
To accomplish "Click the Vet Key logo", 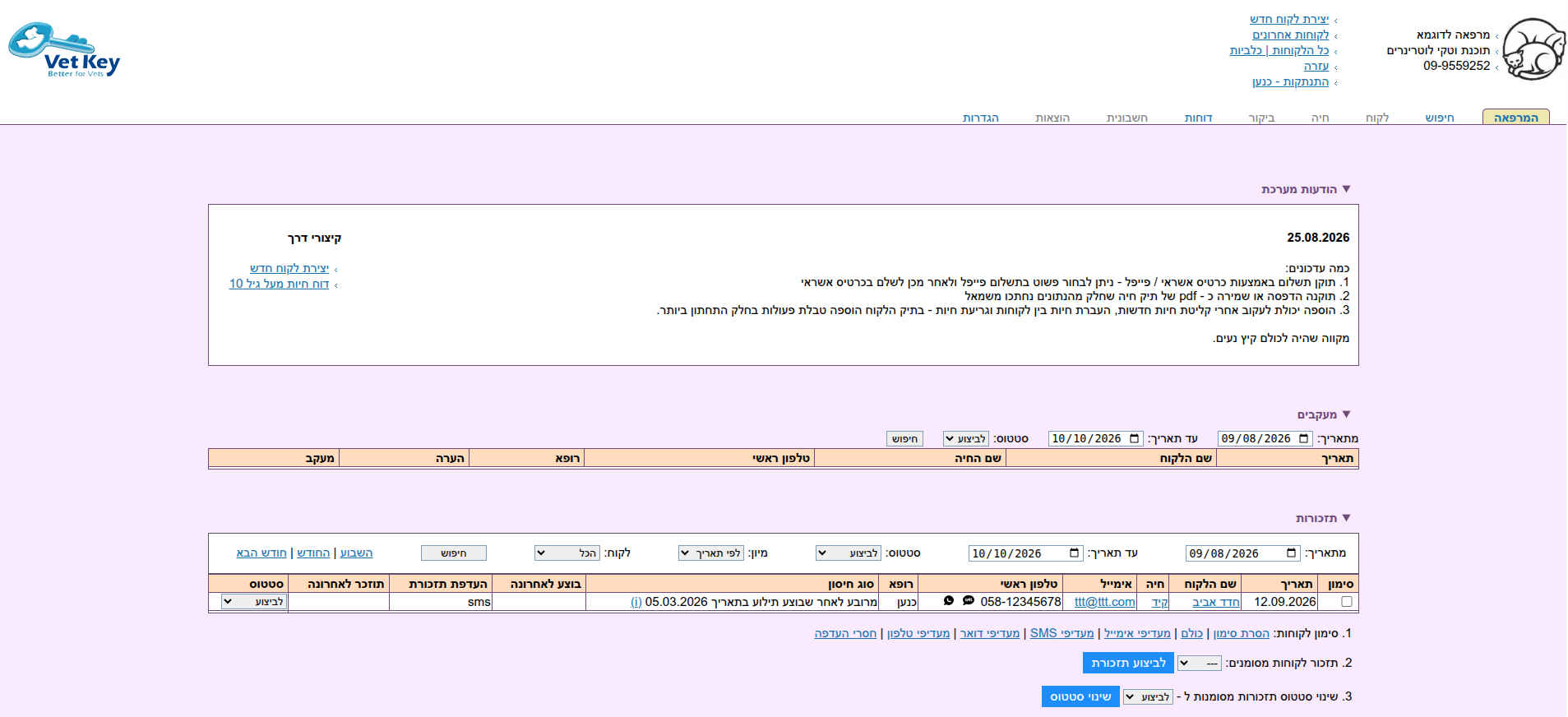I will (64, 51).
